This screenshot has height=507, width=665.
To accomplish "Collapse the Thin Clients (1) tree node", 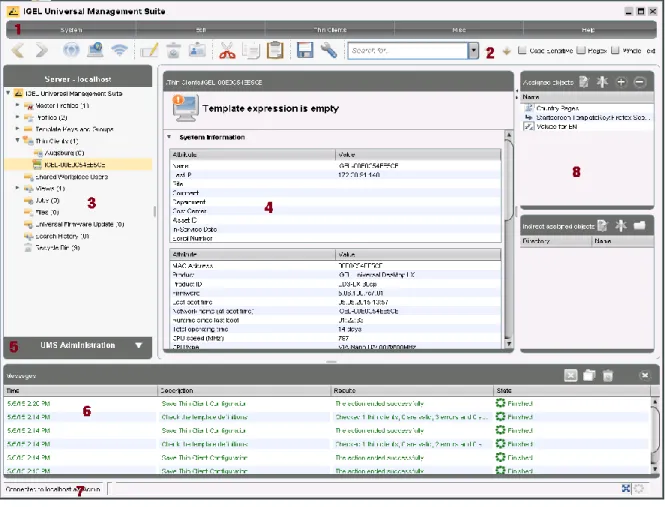I will (x=17, y=140).
